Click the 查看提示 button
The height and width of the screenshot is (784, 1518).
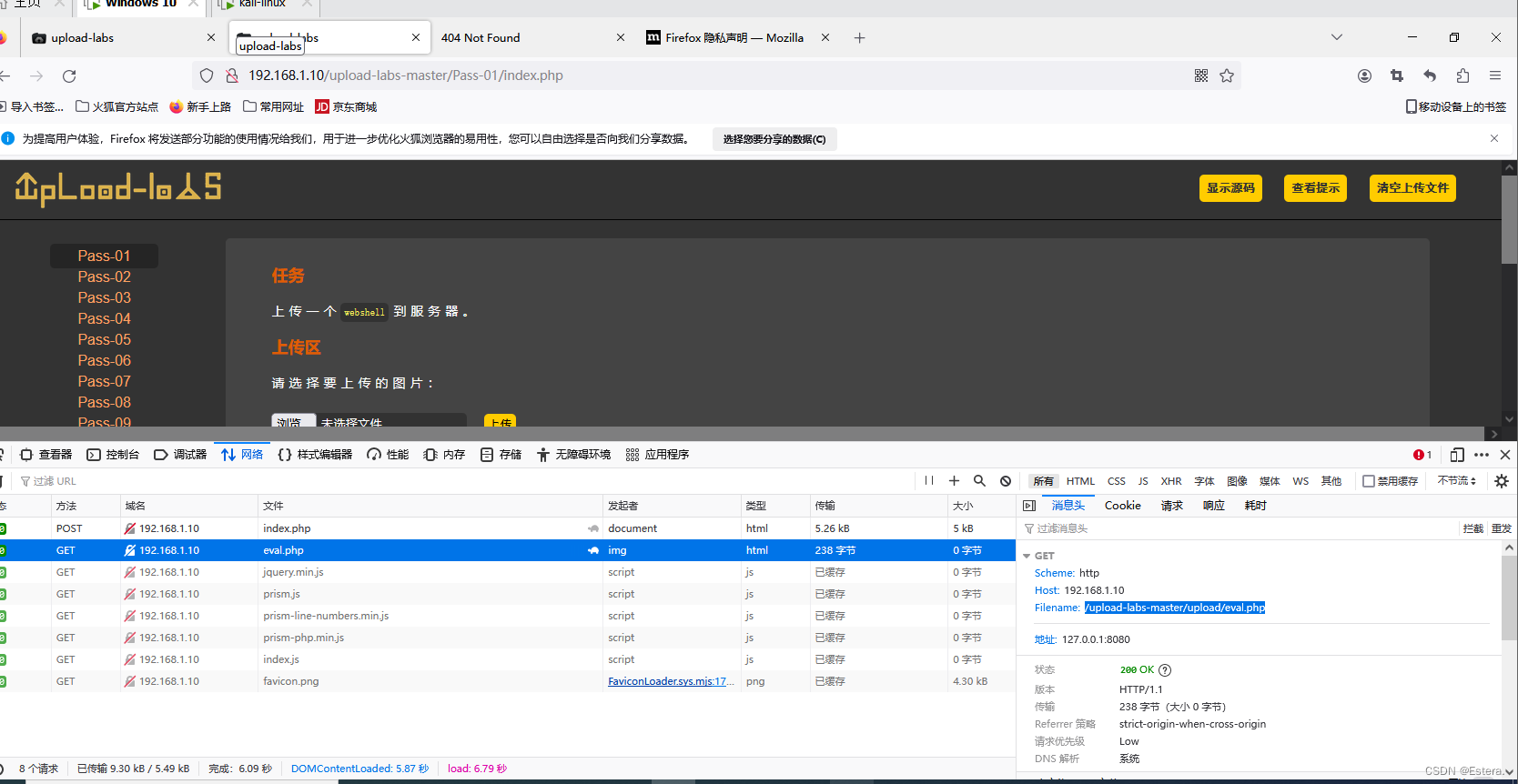1315,188
